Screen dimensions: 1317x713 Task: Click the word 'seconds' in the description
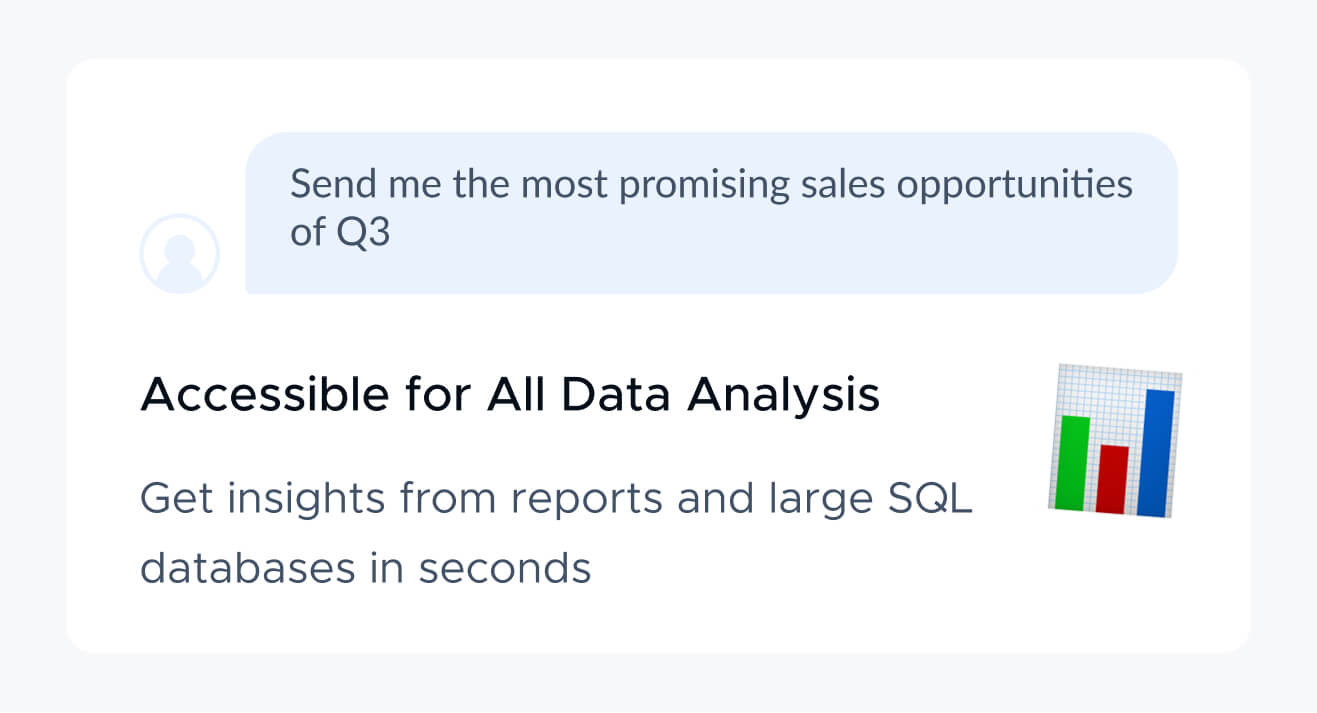pyautogui.click(x=505, y=569)
